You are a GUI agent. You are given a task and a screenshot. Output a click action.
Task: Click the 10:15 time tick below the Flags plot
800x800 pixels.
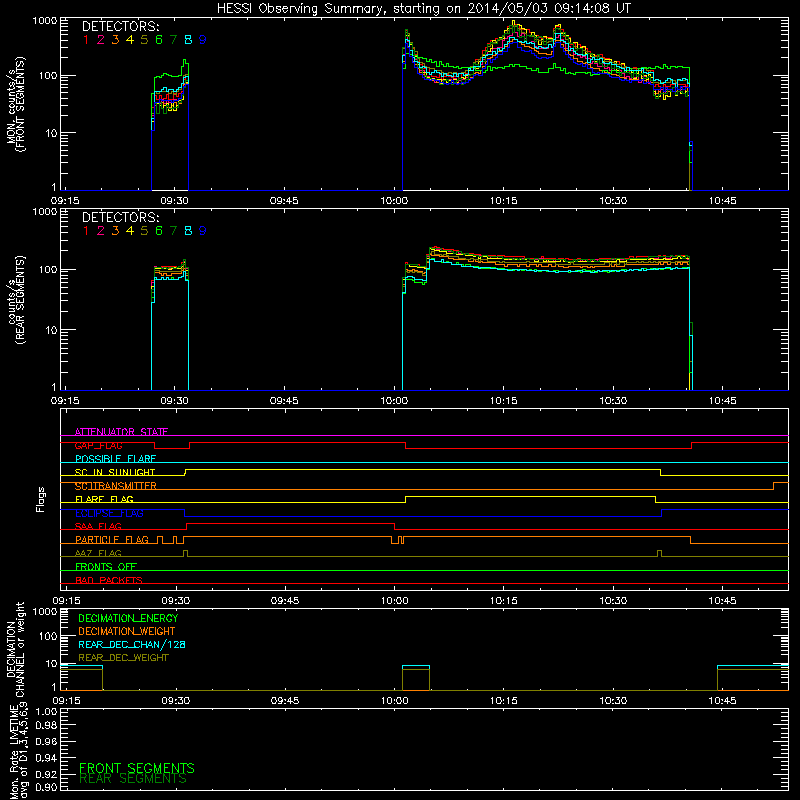(x=504, y=601)
